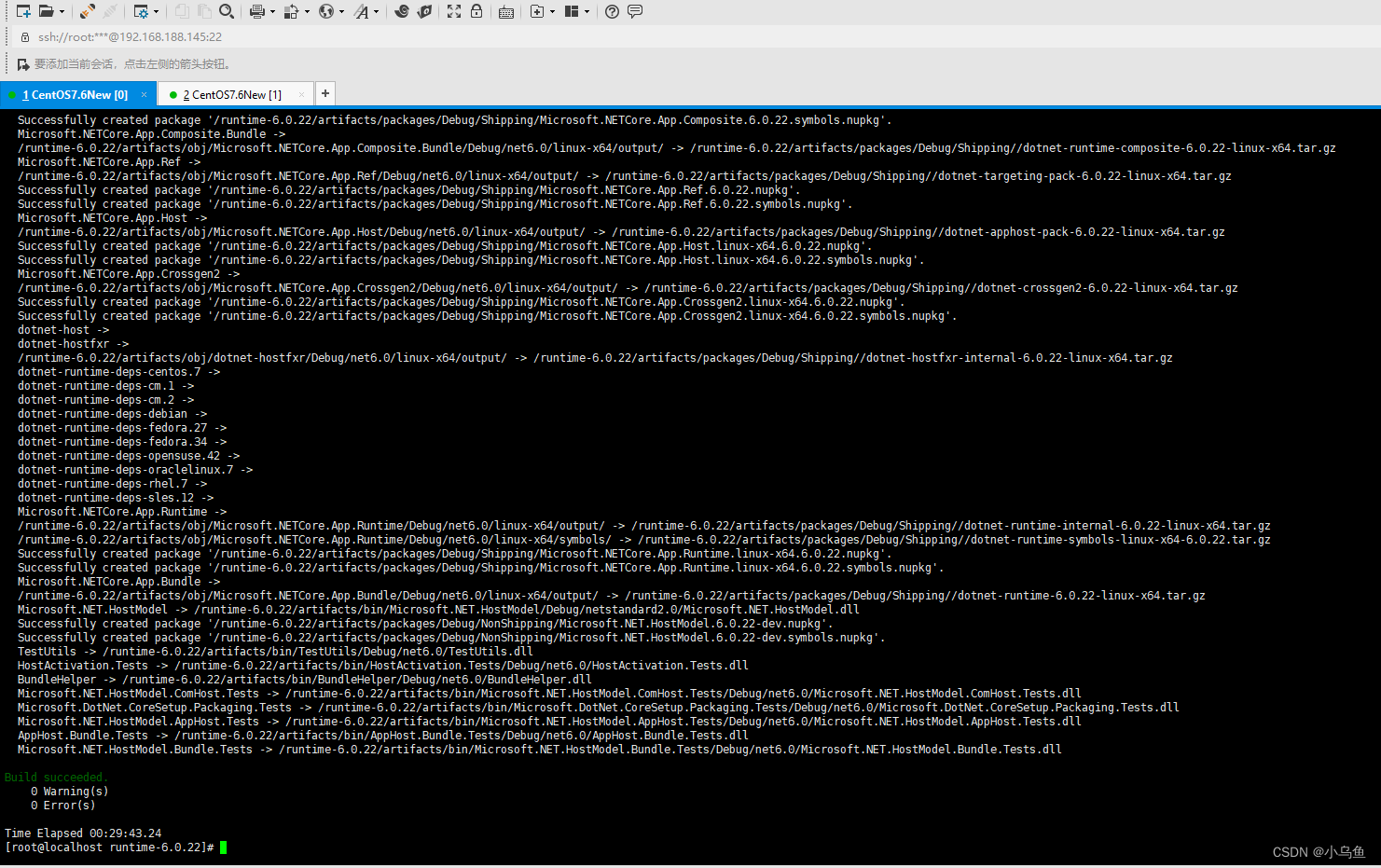Expand the Print dropdown arrow

[x=272, y=12]
